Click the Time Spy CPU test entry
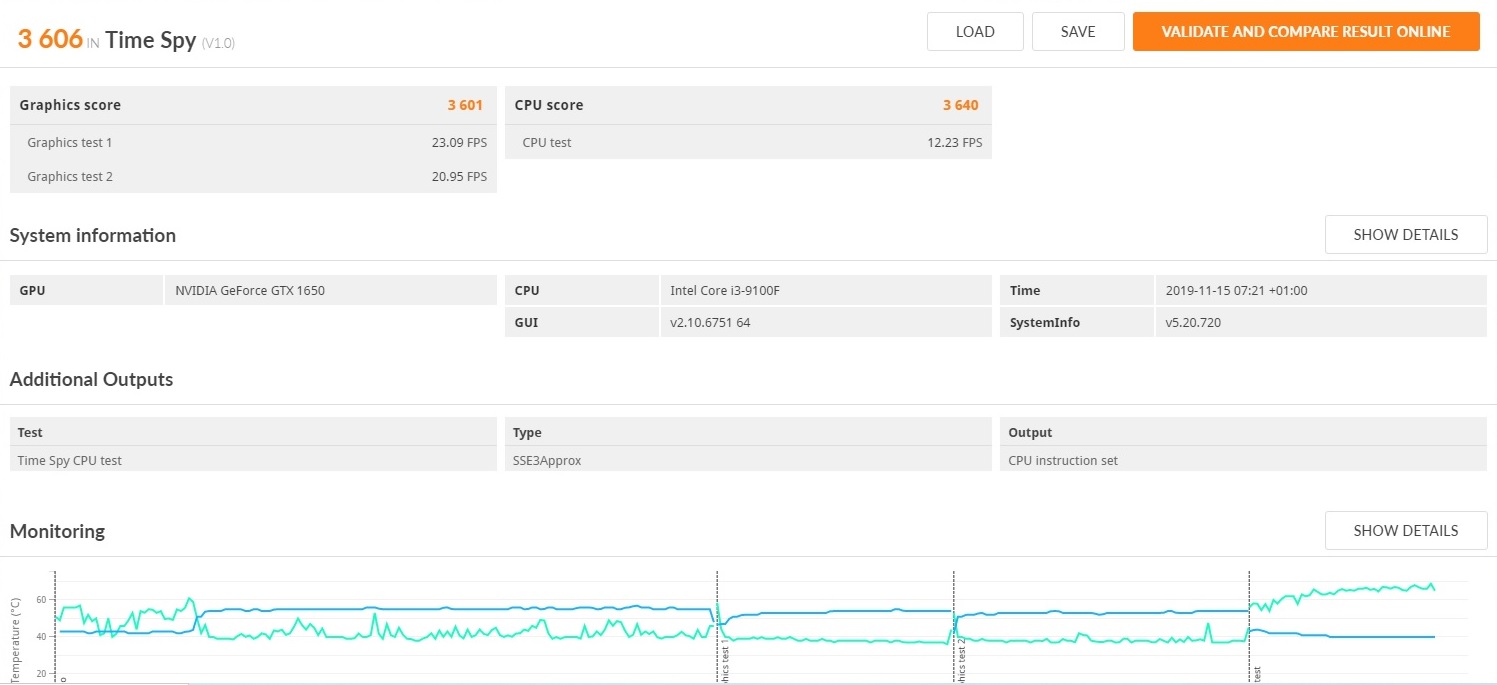 click(70, 461)
